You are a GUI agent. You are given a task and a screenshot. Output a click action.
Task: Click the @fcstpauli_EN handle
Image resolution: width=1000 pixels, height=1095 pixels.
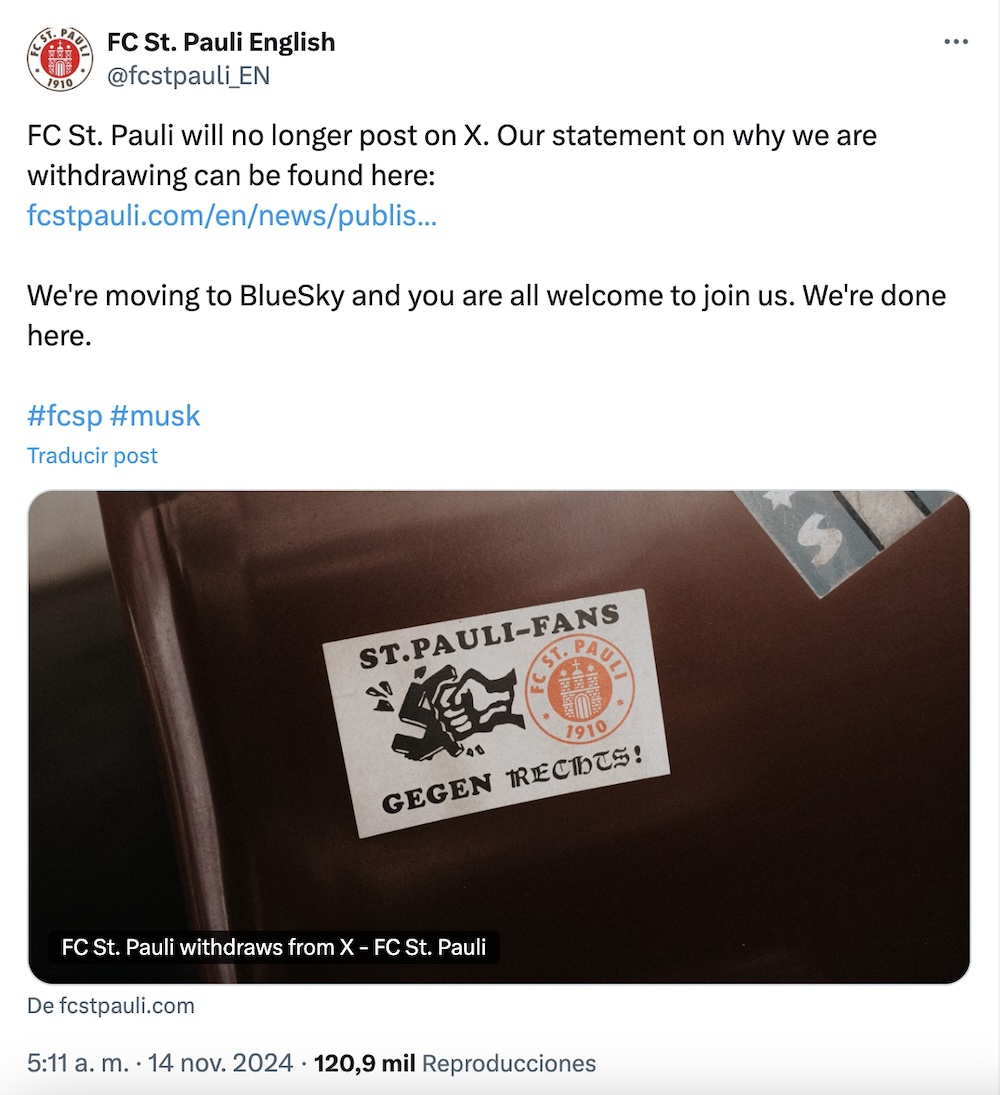[188, 76]
